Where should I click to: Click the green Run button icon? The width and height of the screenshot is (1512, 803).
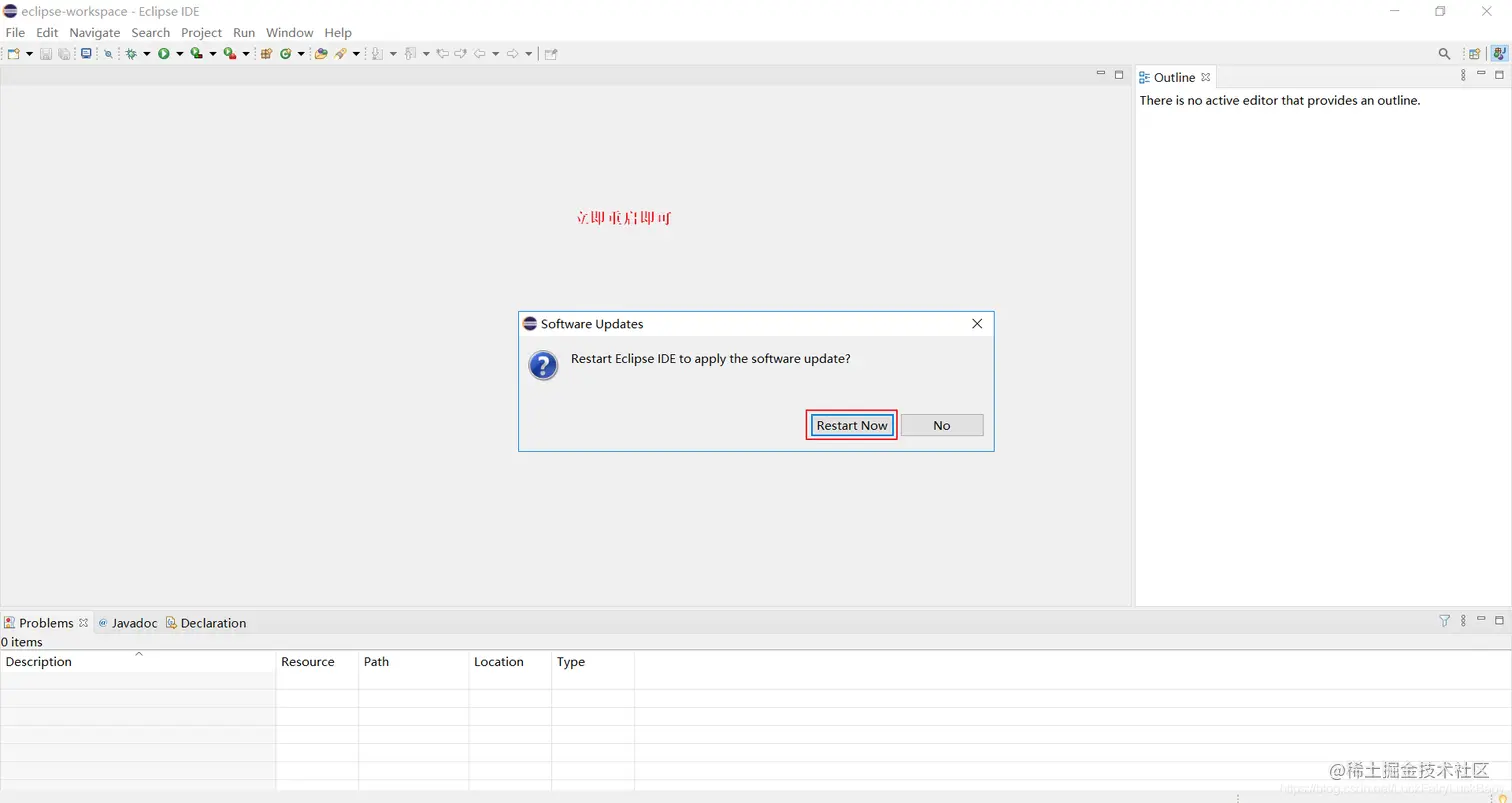163,53
